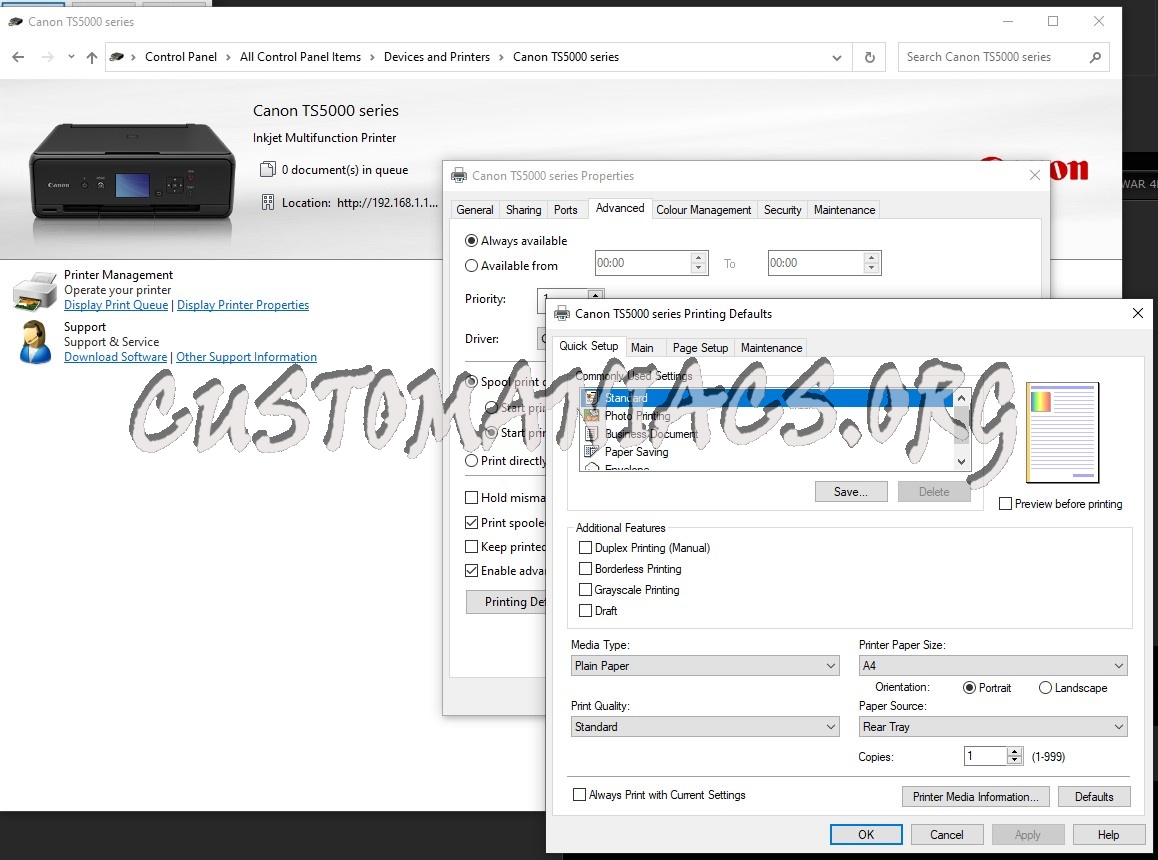
Task: Enable Borderless Printing checkbox
Action: pos(586,569)
